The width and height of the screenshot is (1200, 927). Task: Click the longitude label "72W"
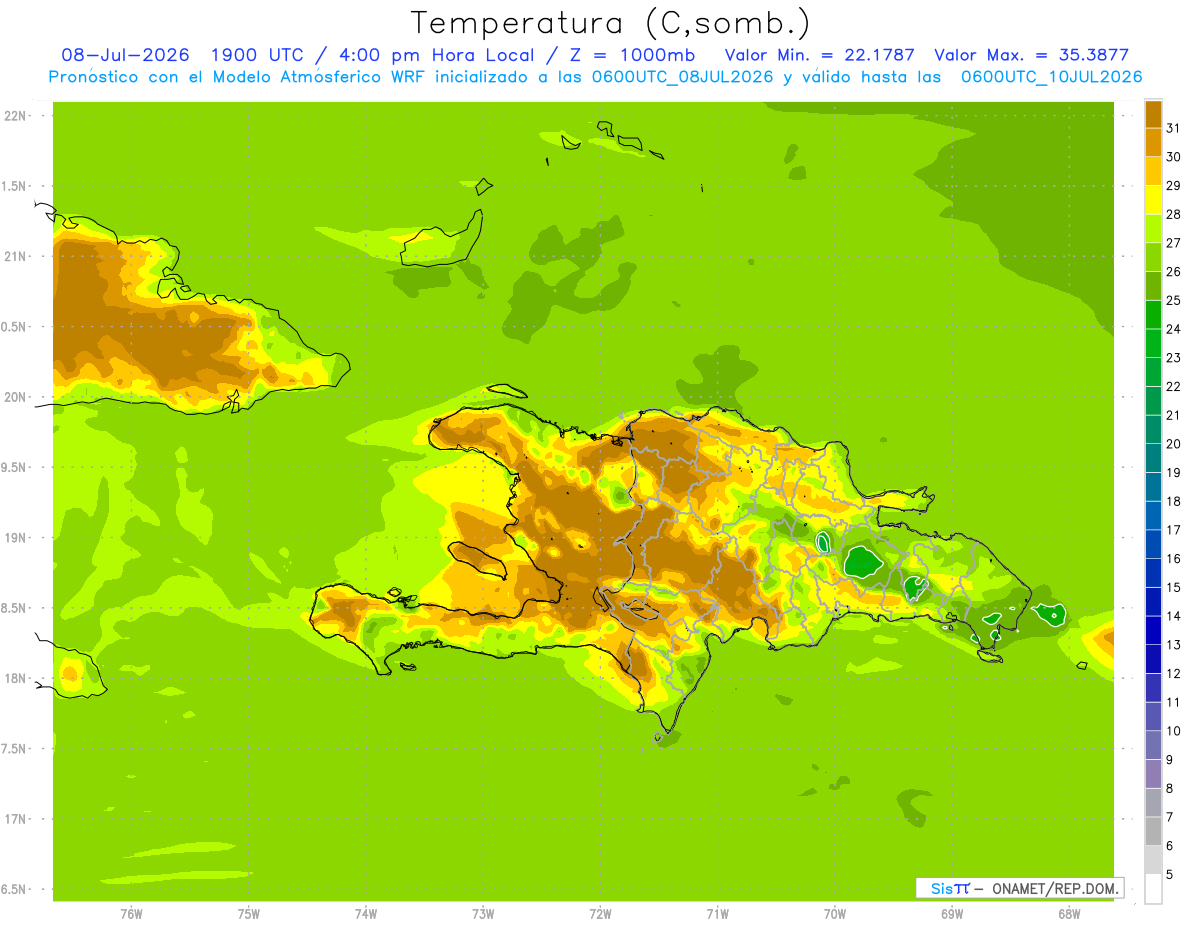600,914
